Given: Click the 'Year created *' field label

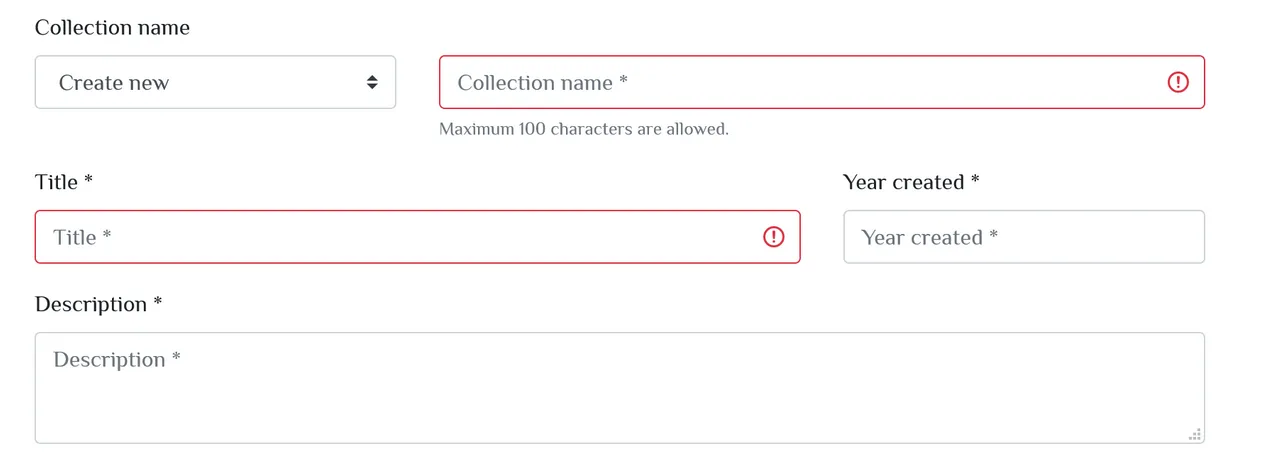Looking at the screenshot, I should 911,182.
